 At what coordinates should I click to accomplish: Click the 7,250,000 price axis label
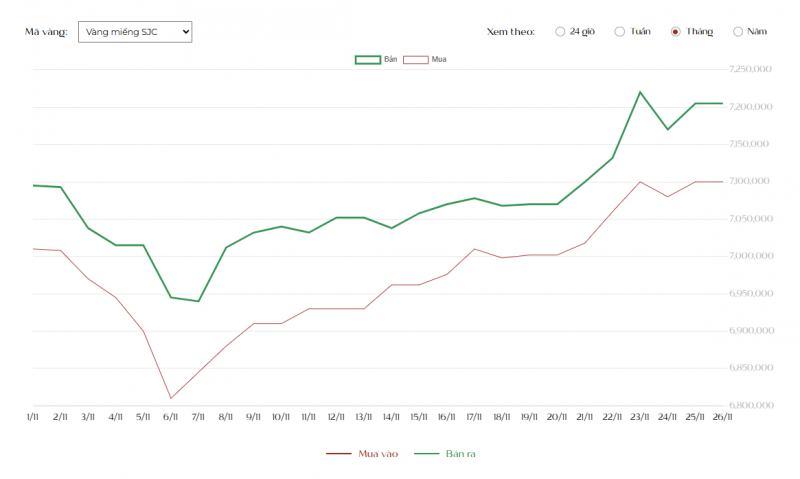[x=754, y=70]
